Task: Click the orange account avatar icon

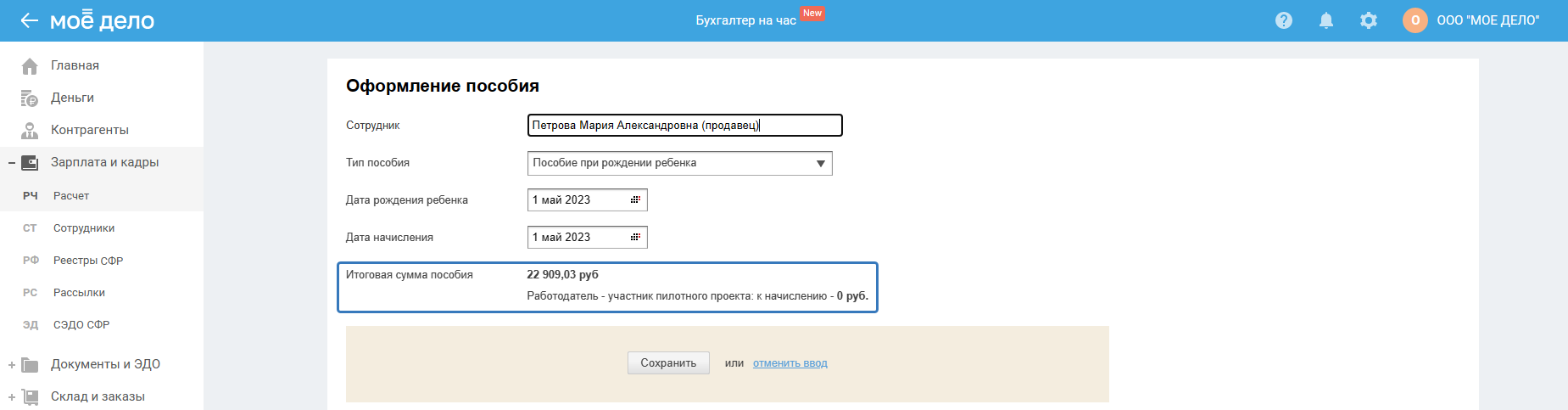Action: tap(1415, 20)
